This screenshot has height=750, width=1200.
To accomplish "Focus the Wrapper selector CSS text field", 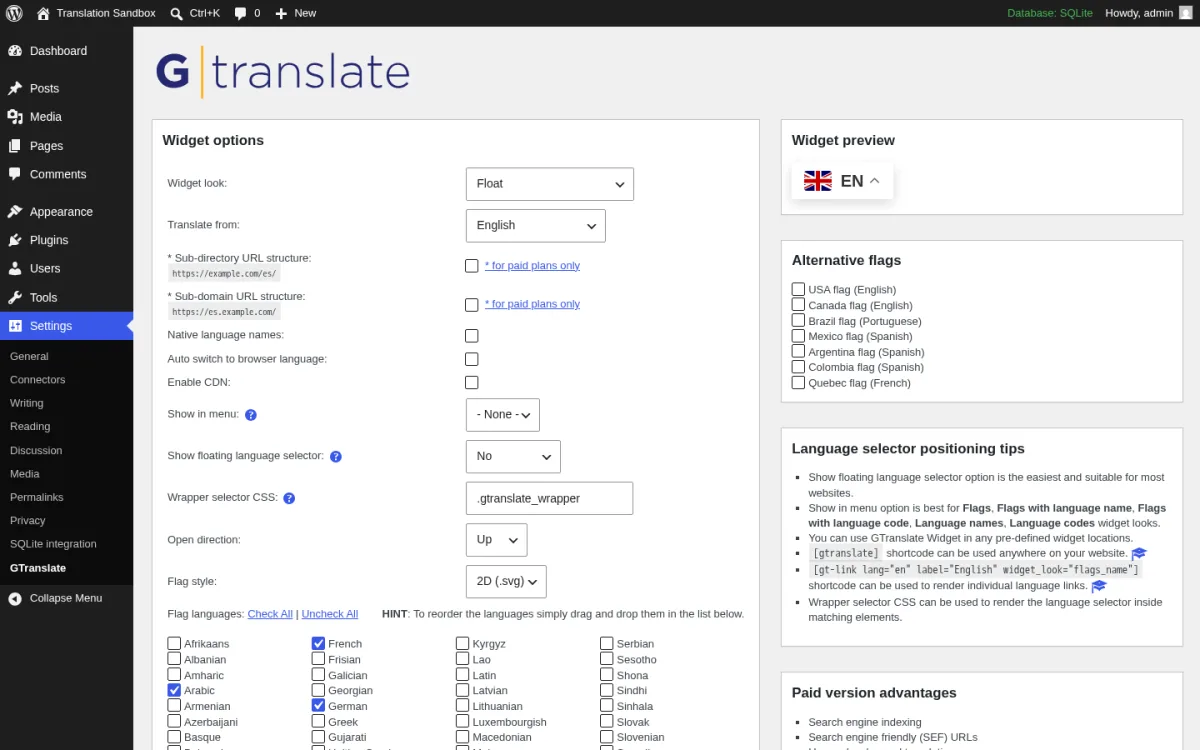I will point(550,498).
